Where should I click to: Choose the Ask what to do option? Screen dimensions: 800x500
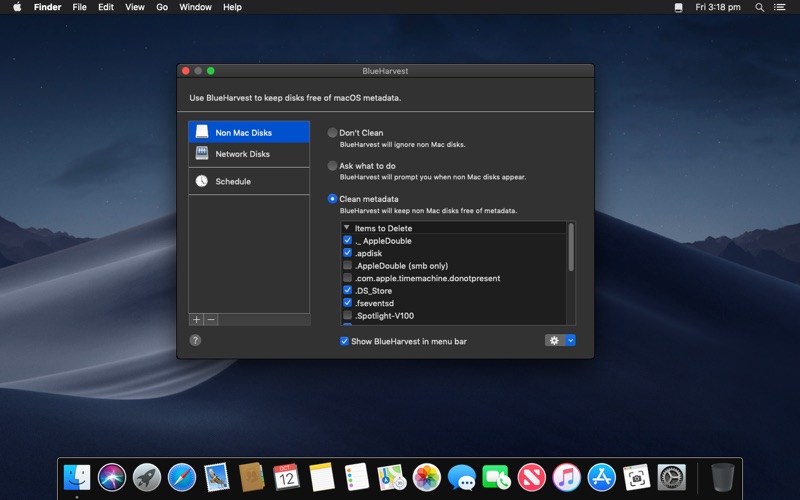click(333, 166)
